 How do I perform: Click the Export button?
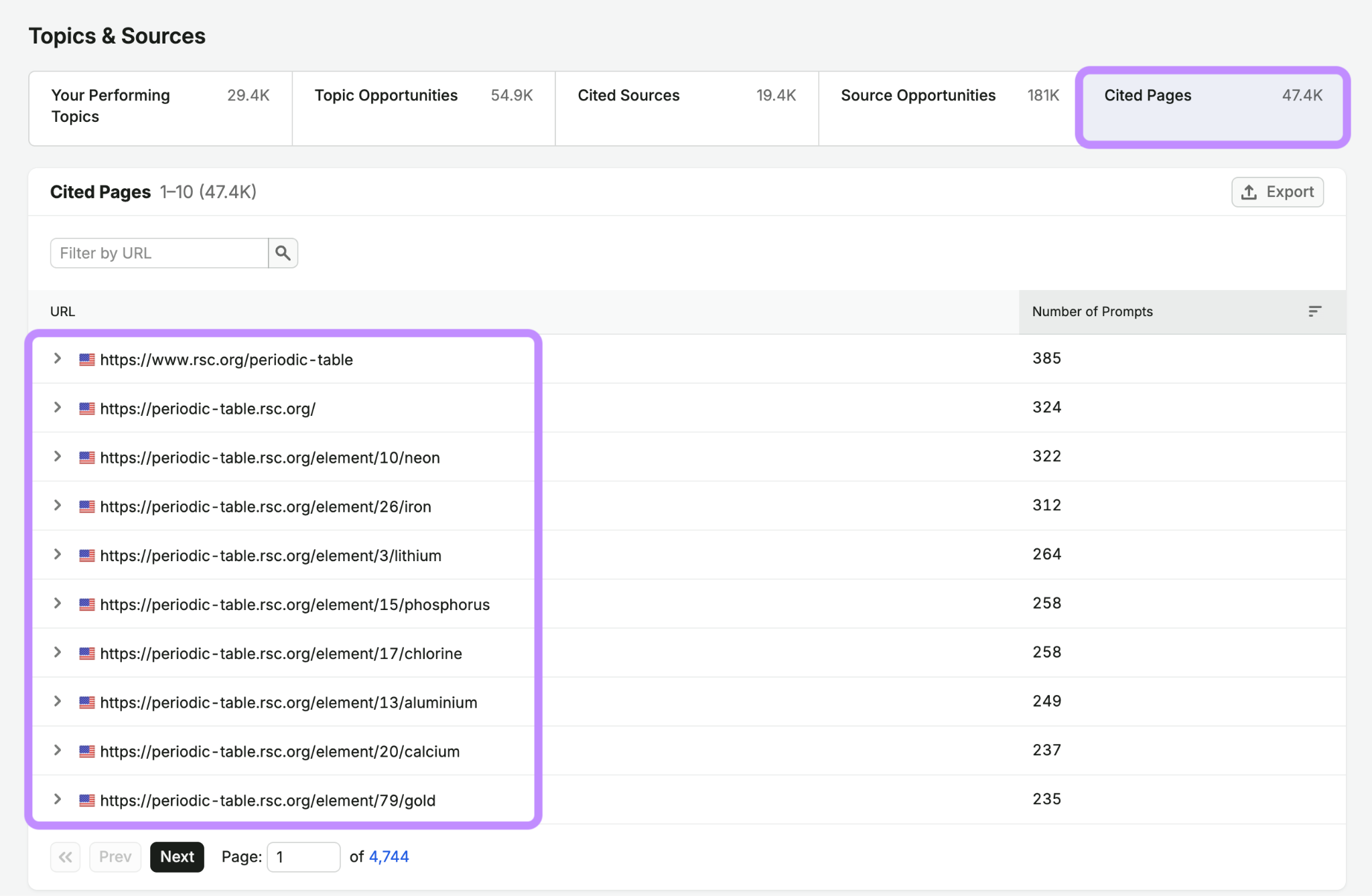(x=1278, y=192)
